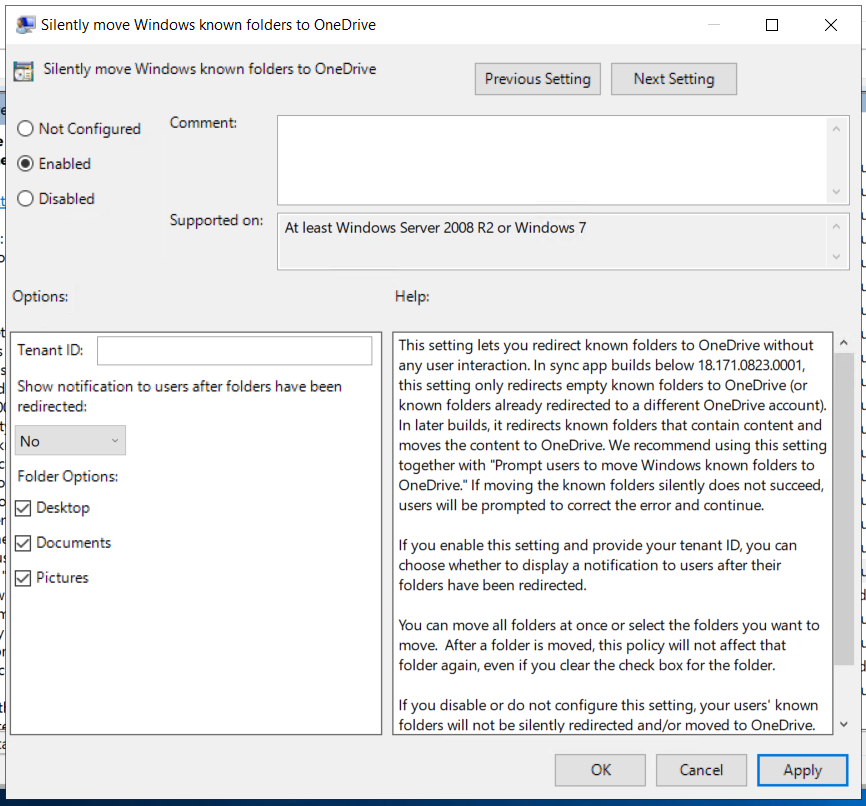Click help paragraph starting 'You can move all folders'
Image resolution: width=866 pixels, height=806 pixels.
pos(609,645)
